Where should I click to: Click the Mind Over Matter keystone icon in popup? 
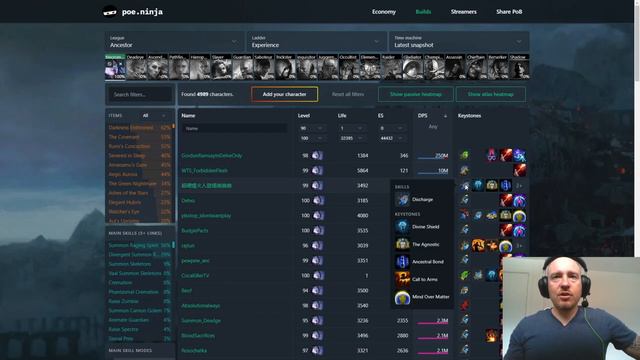click(x=402, y=297)
